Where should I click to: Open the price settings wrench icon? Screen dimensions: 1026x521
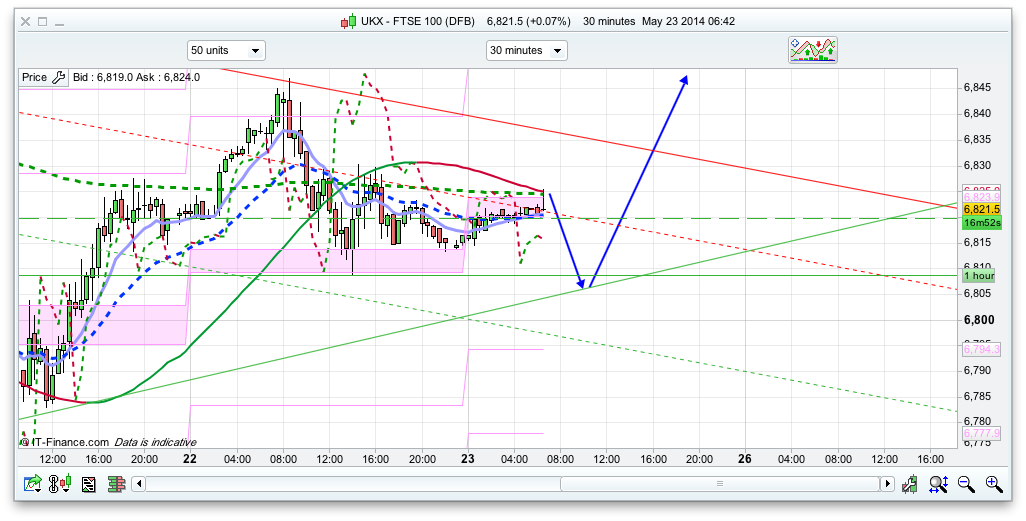tap(58, 77)
